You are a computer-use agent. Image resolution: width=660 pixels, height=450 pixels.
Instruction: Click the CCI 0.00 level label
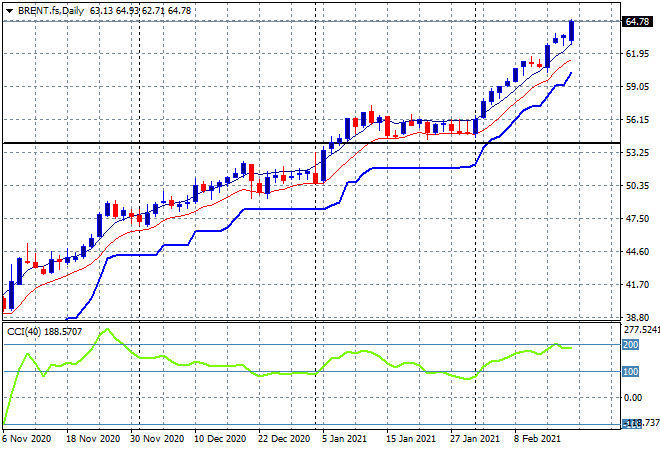[x=633, y=398]
